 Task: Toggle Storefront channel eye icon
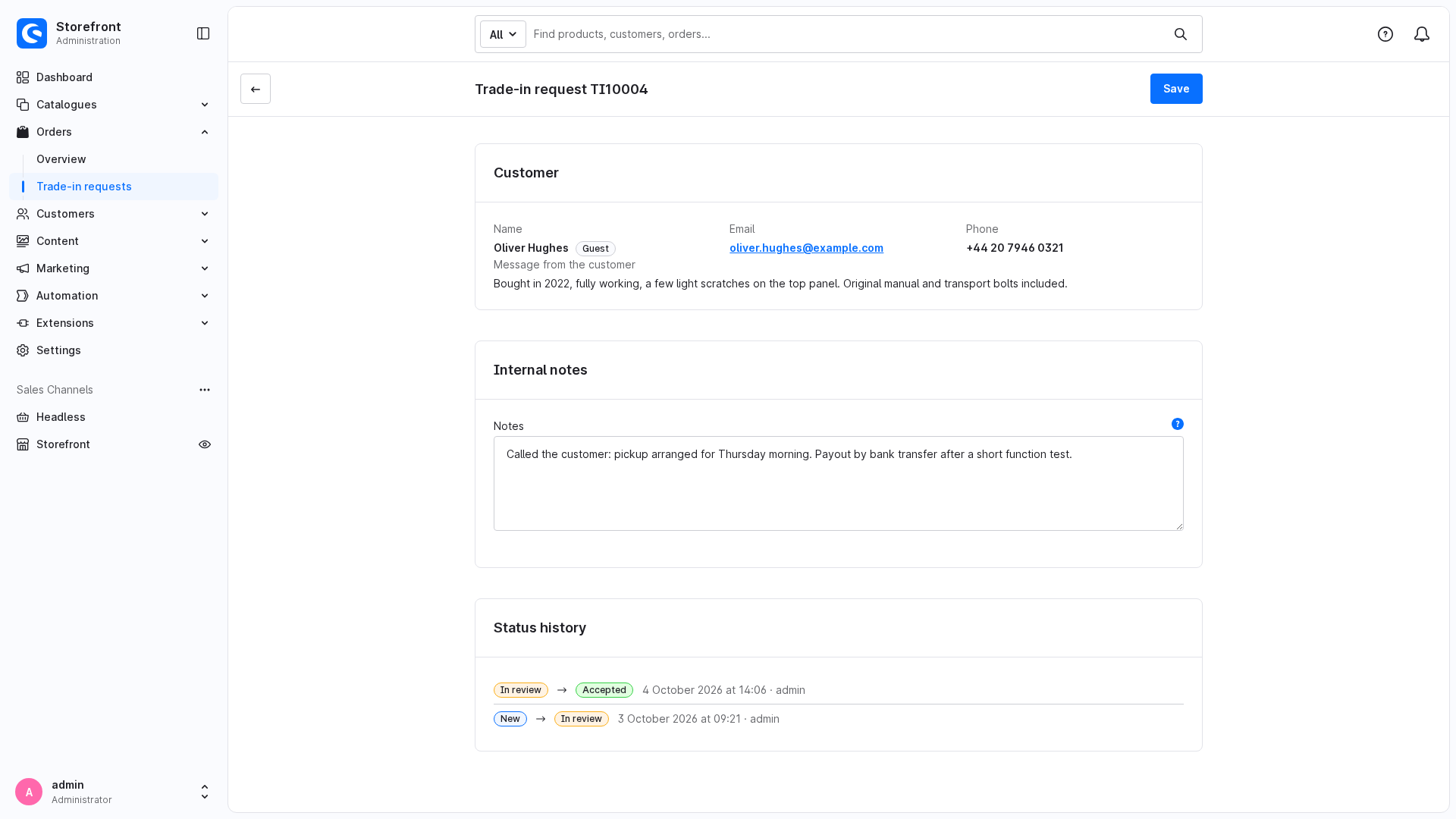(205, 444)
